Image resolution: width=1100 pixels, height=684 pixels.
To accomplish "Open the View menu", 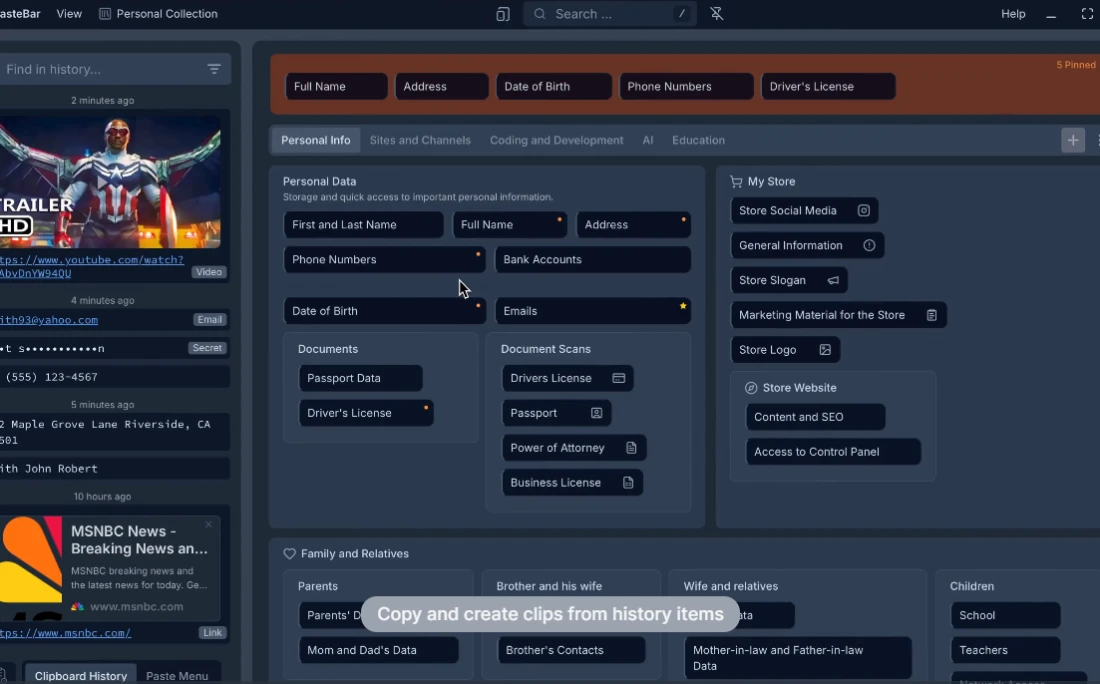I will coord(69,14).
